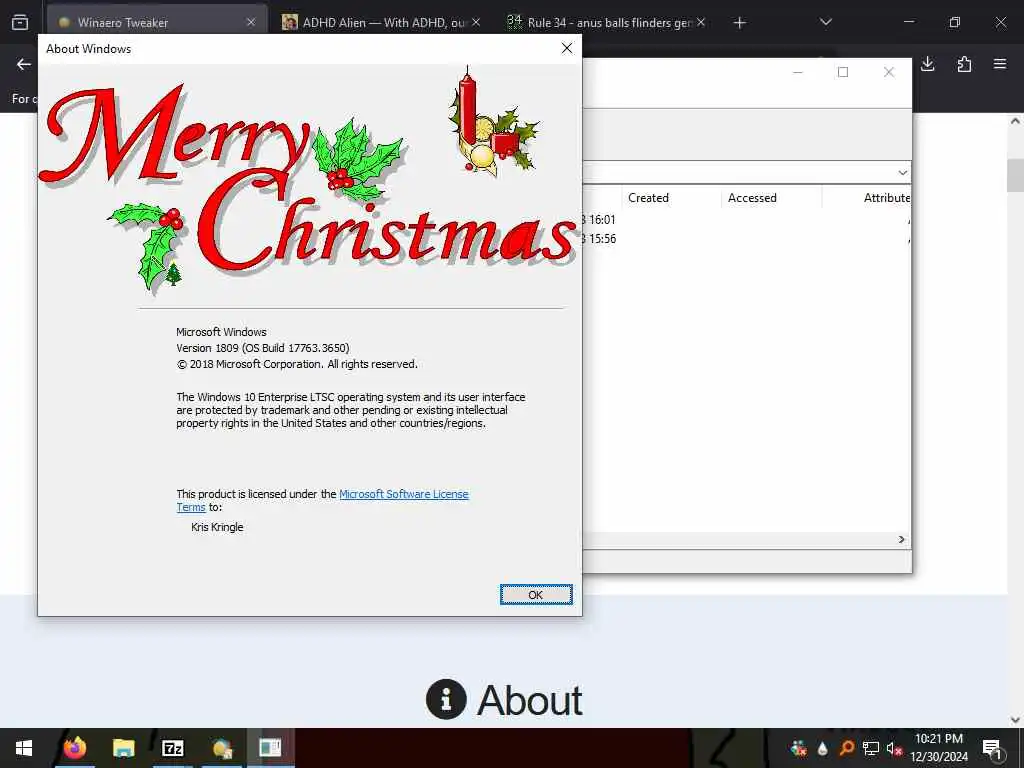Open the muted volume tray icon
Viewport: 1024px width, 768px height.
tap(894, 748)
